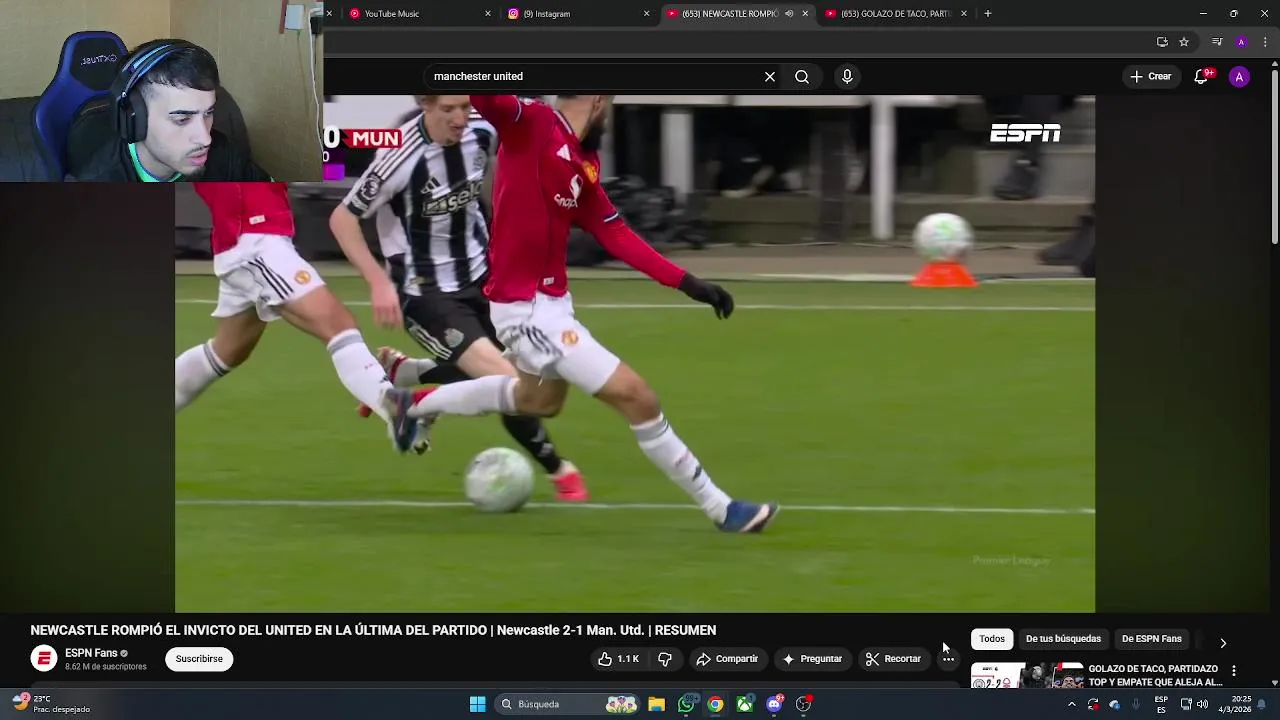Image resolution: width=1280 pixels, height=720 pixels.
Task: Open the Windows Start menu
Action: coord(477,704)
